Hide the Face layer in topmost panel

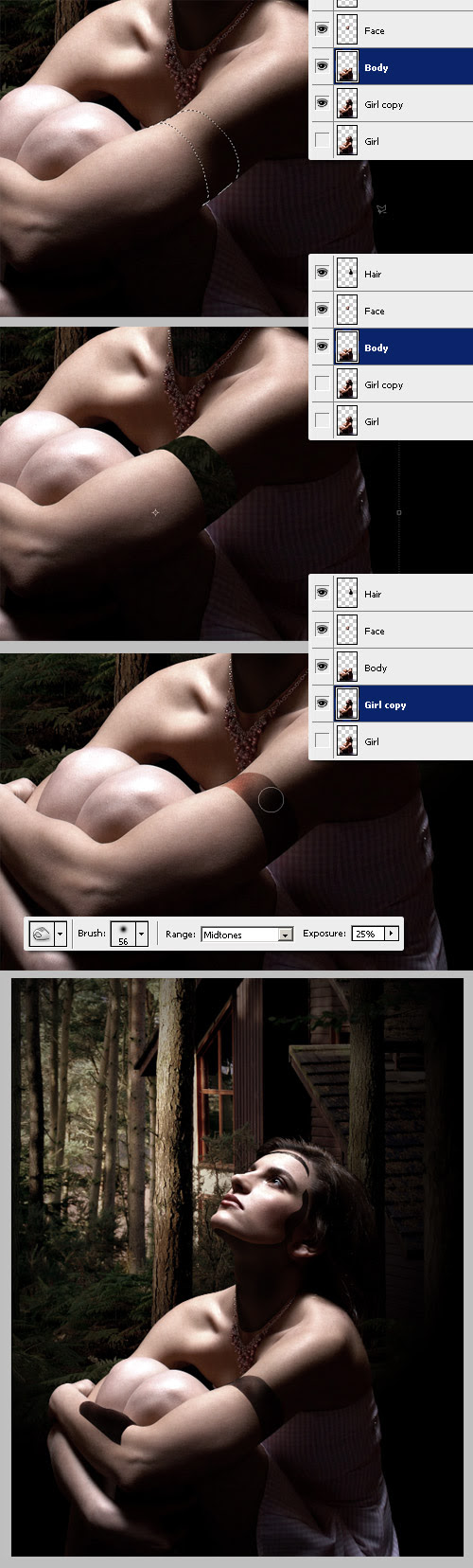(x=322, y=30)
